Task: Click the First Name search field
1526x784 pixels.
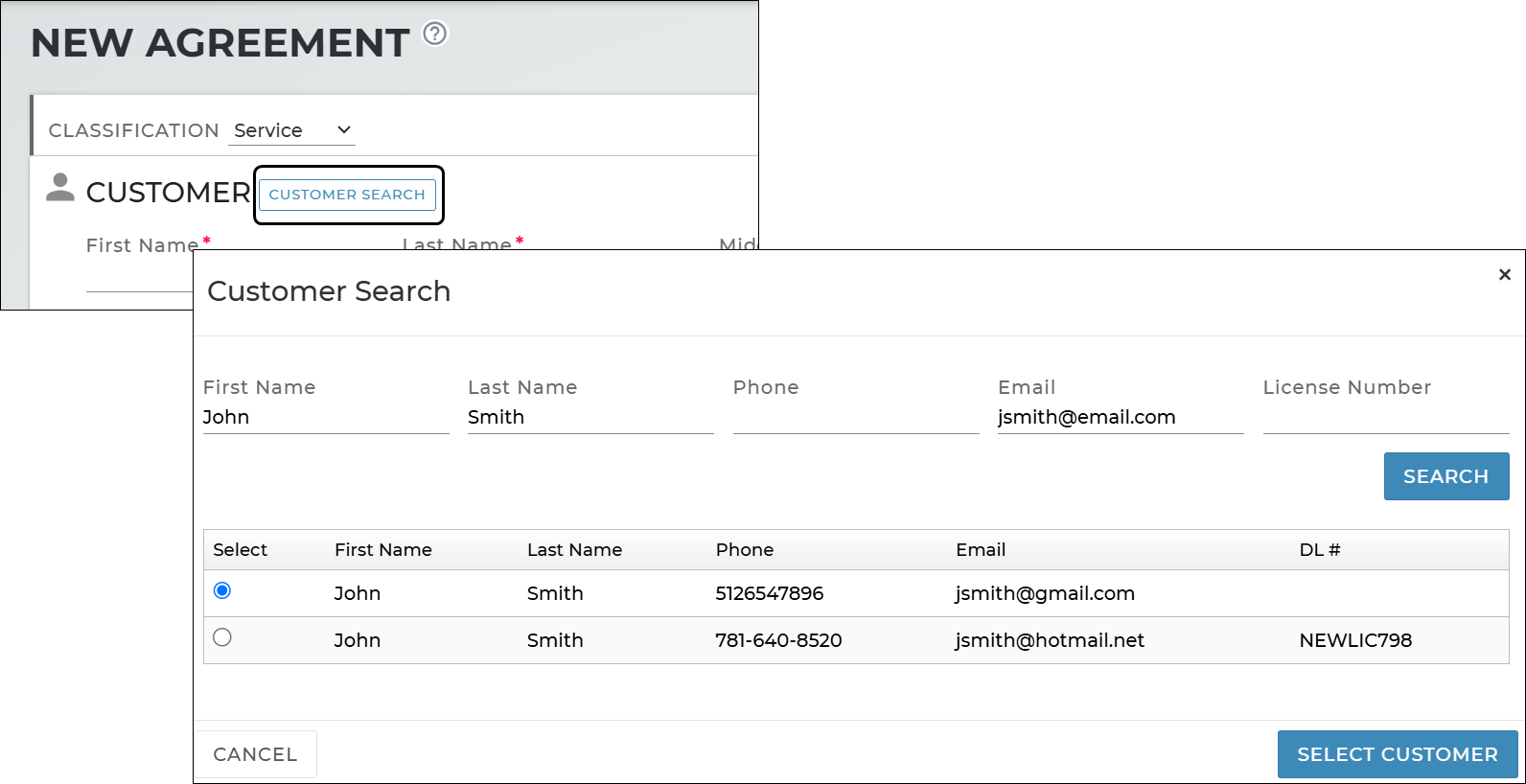Action: (x=325, y=418)
